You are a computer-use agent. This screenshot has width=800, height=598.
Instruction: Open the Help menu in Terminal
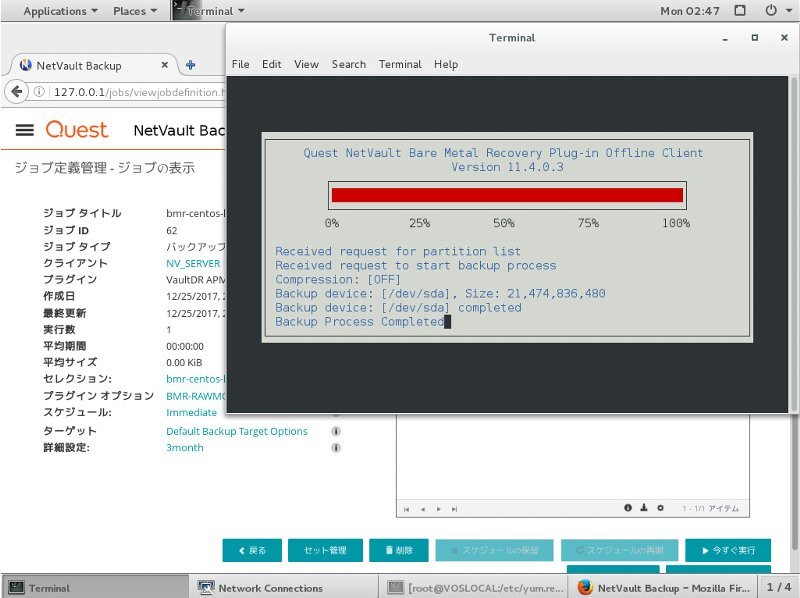click(x=446, y=64)
